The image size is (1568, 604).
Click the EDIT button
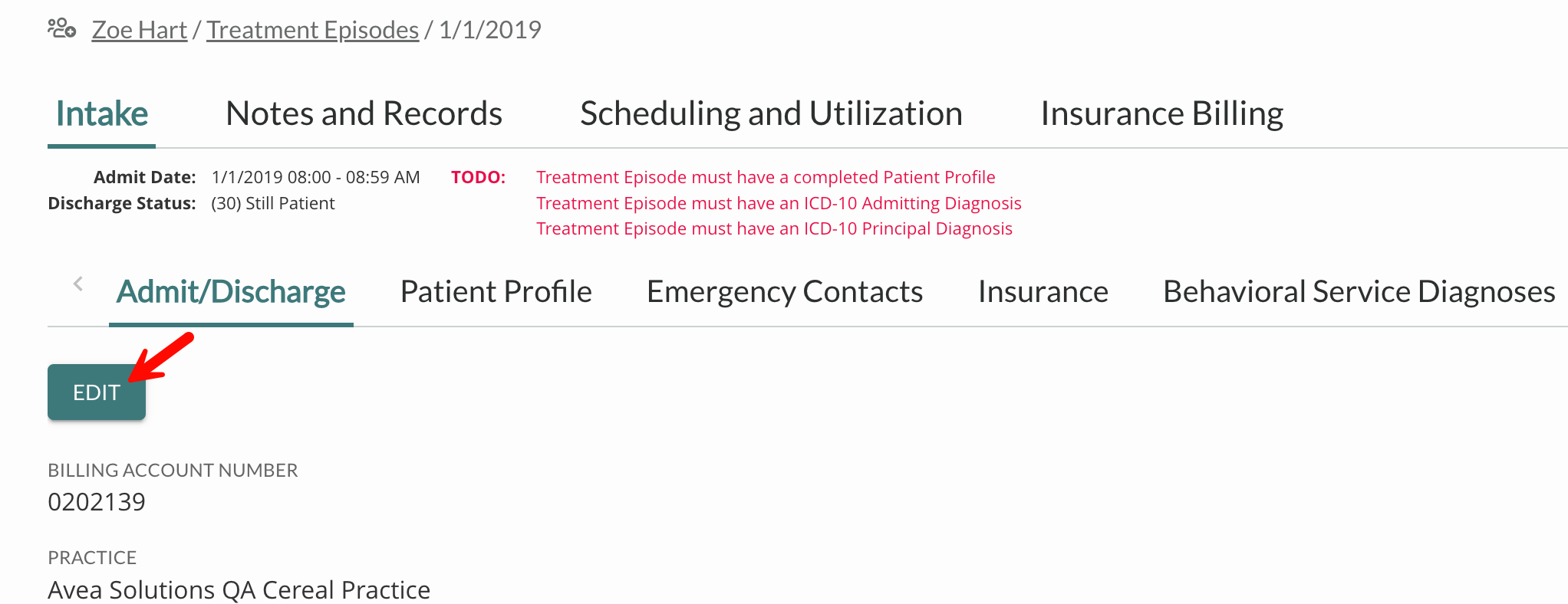[96, 392]
